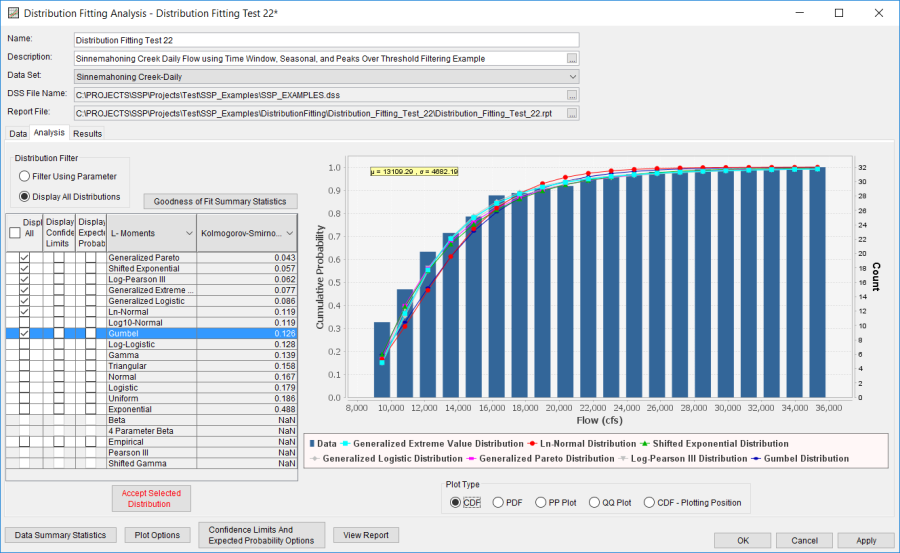The width and height of the screenshot is (900, 553).
Task: Toggle the Display All header checkbox
Action: 15,233
